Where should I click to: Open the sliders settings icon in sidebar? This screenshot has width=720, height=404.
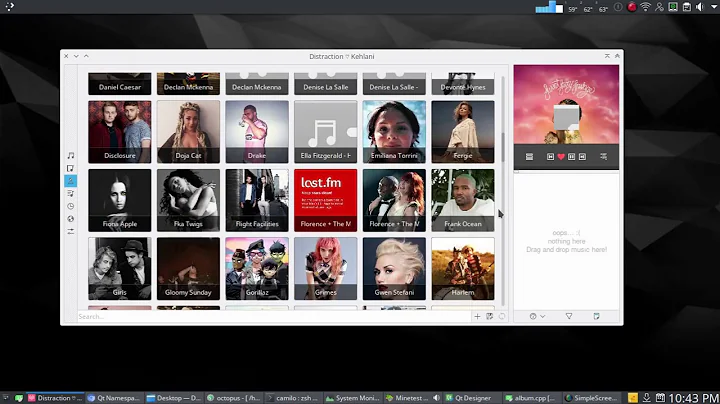tap(71, 231)
